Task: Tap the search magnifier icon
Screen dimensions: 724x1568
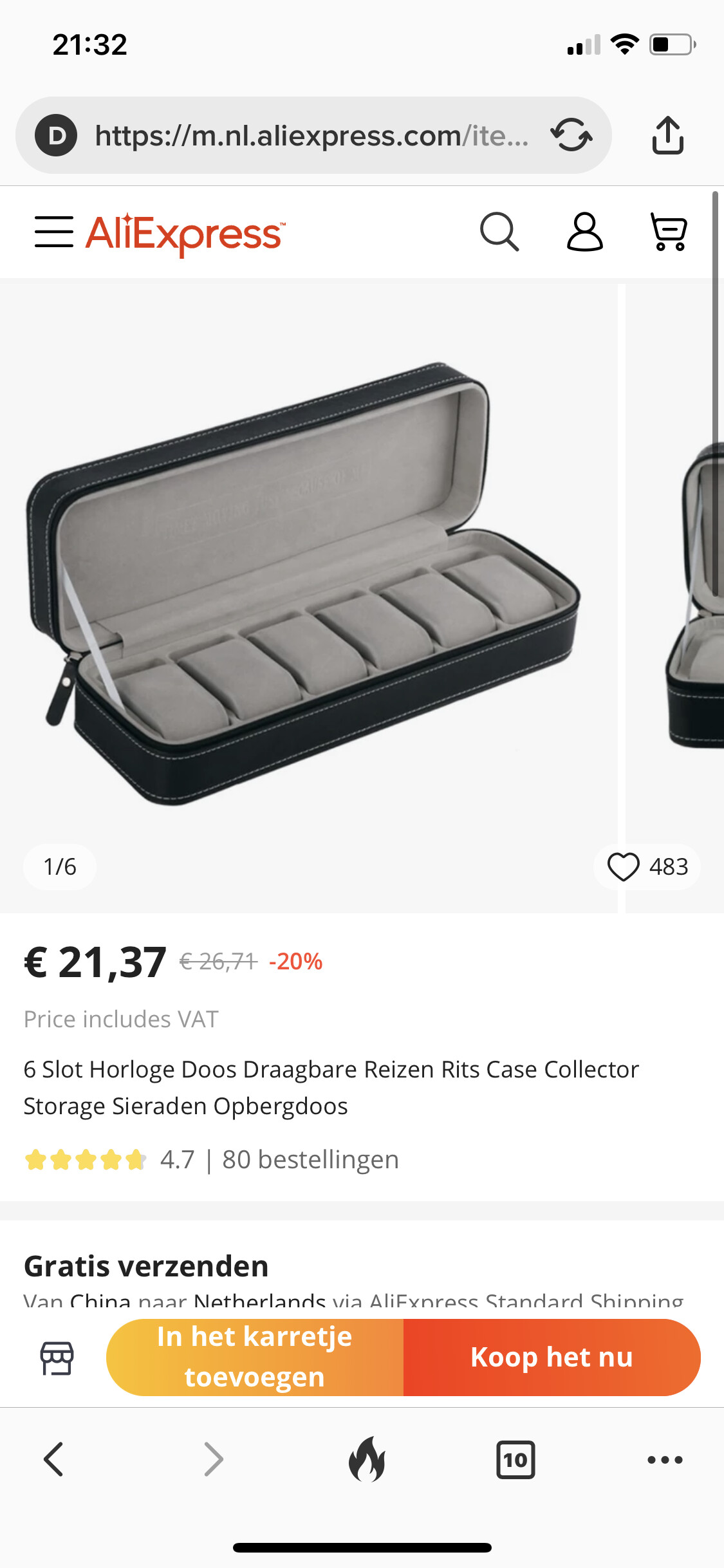Action: (x=499, y=232)
